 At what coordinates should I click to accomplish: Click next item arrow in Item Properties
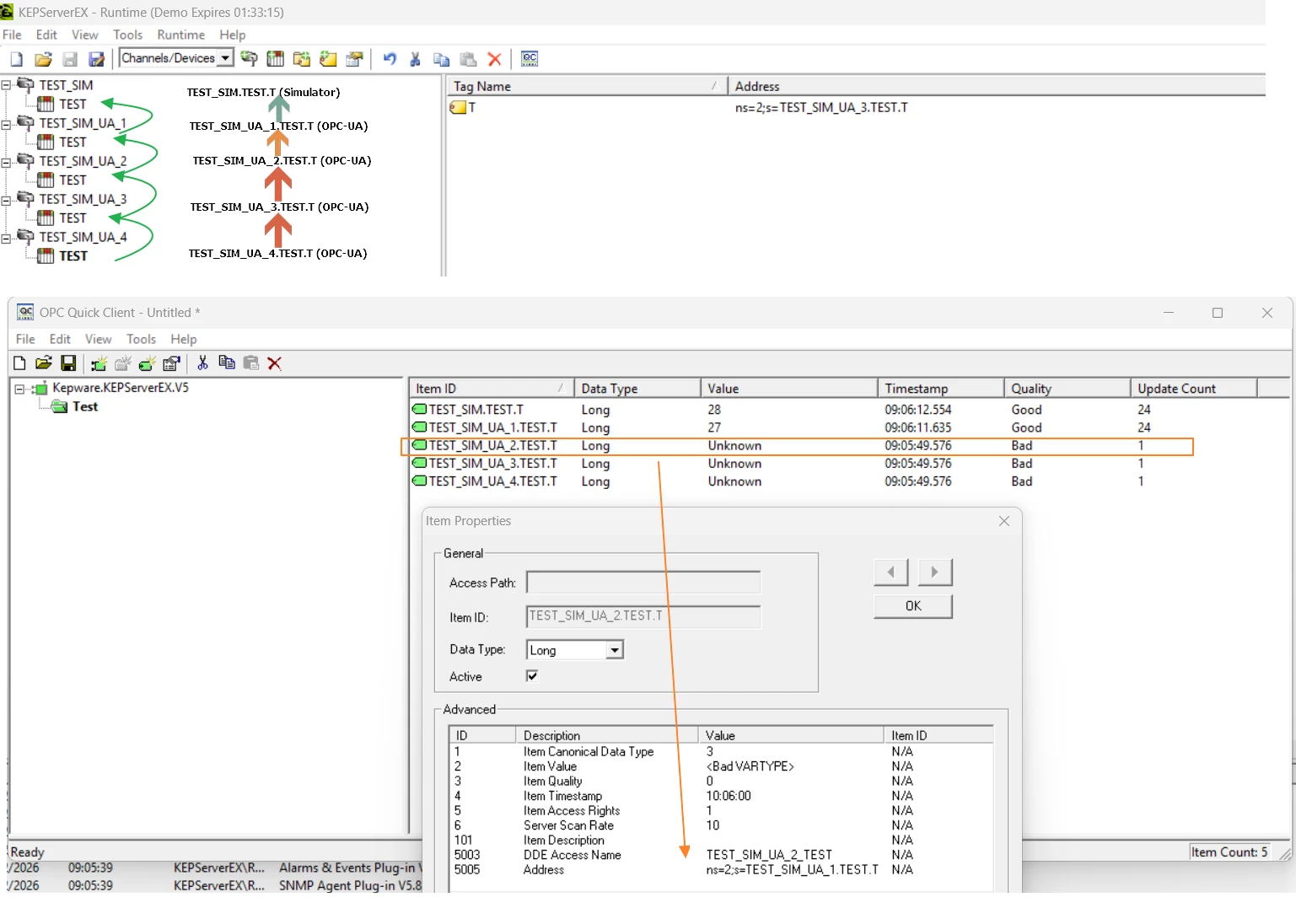click(934, 572)
